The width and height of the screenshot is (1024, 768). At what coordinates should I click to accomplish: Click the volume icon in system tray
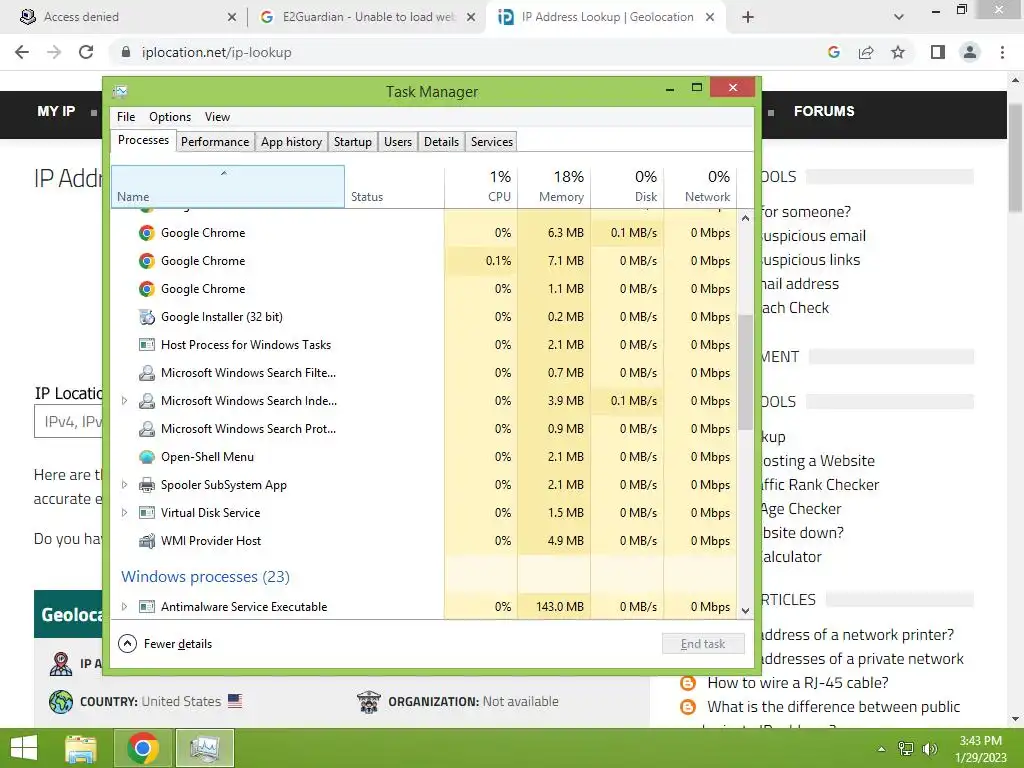pyautogui.click(x=930, y=749)
